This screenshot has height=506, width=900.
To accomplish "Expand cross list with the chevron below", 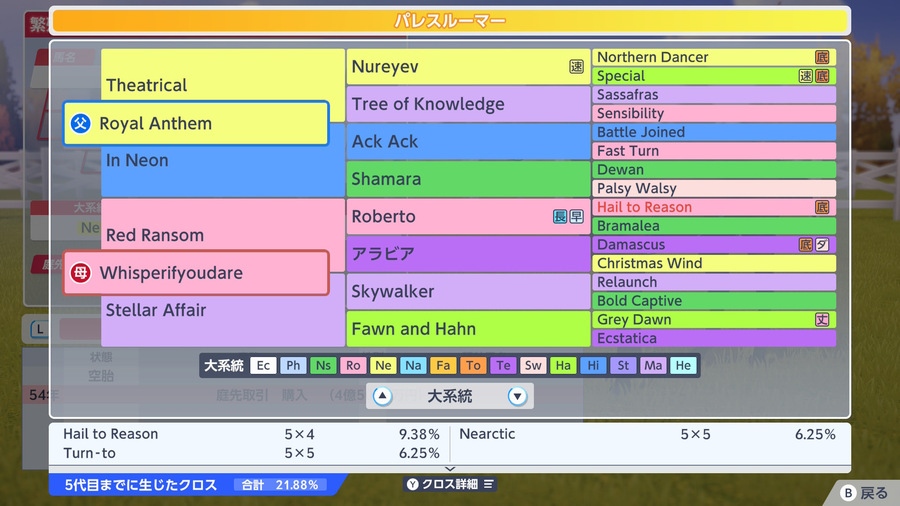I will (450, 469).
